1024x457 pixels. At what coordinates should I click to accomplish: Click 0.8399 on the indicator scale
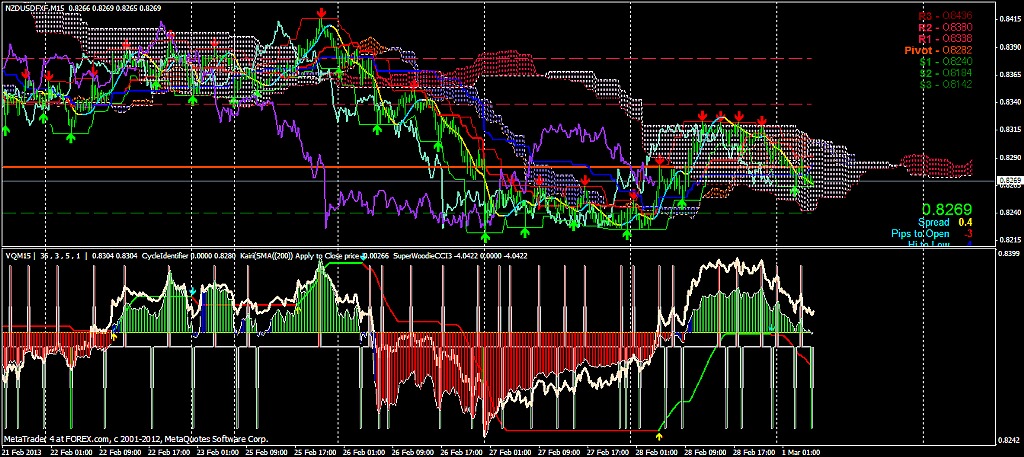1008,253
